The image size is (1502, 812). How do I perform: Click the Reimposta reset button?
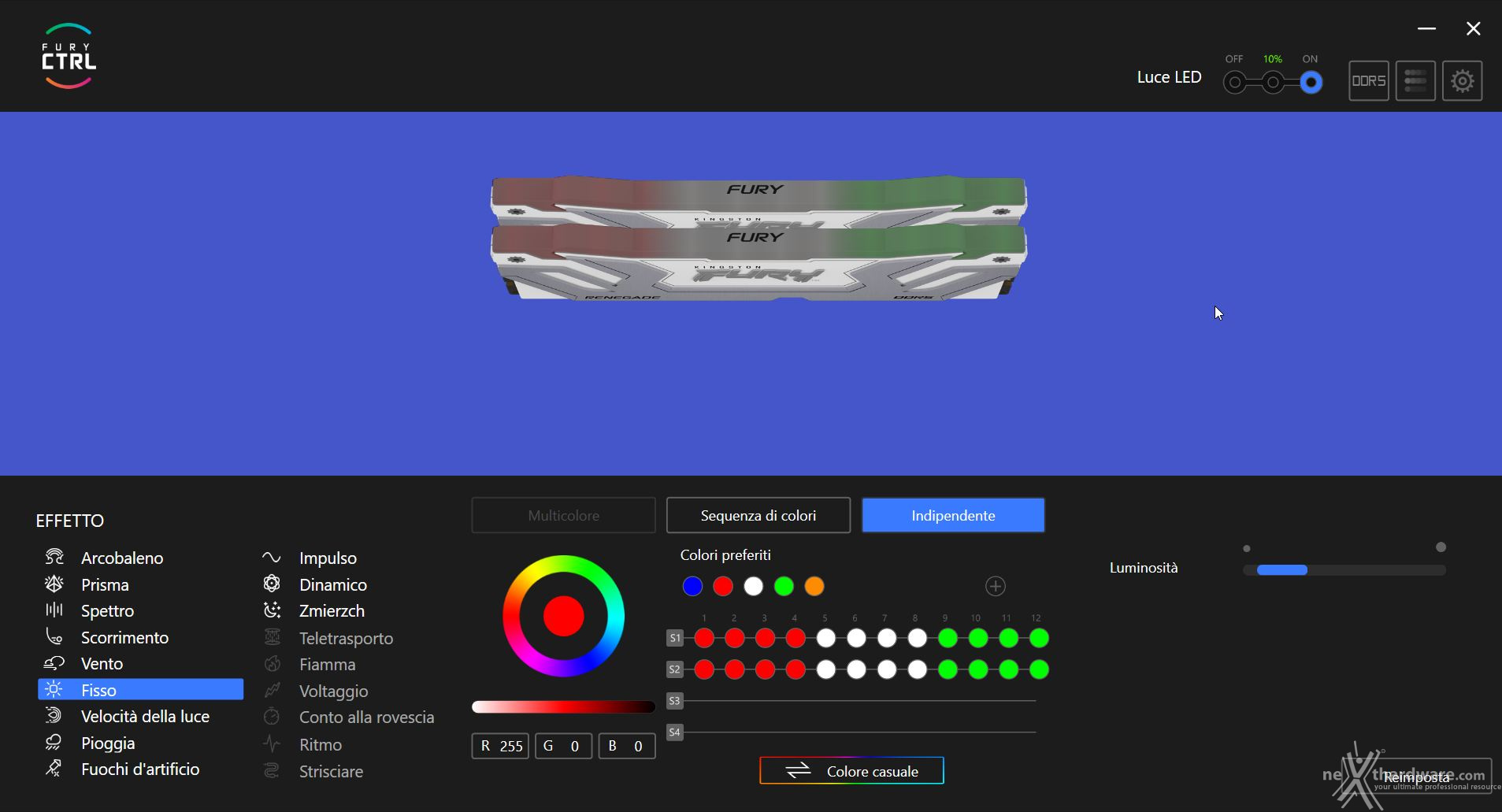click(x=1416, y=777)
